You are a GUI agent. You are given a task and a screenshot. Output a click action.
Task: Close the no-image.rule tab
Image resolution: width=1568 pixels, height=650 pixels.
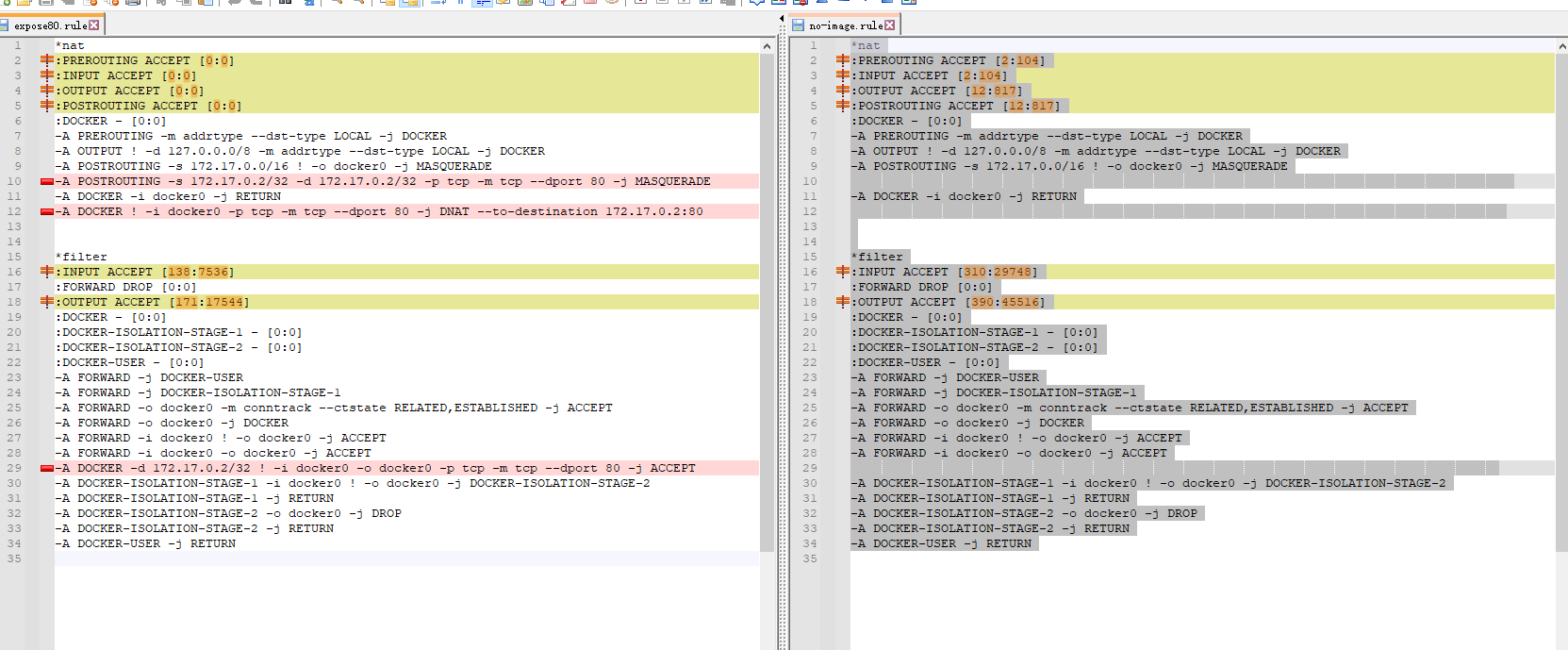[x=889, y=25]
